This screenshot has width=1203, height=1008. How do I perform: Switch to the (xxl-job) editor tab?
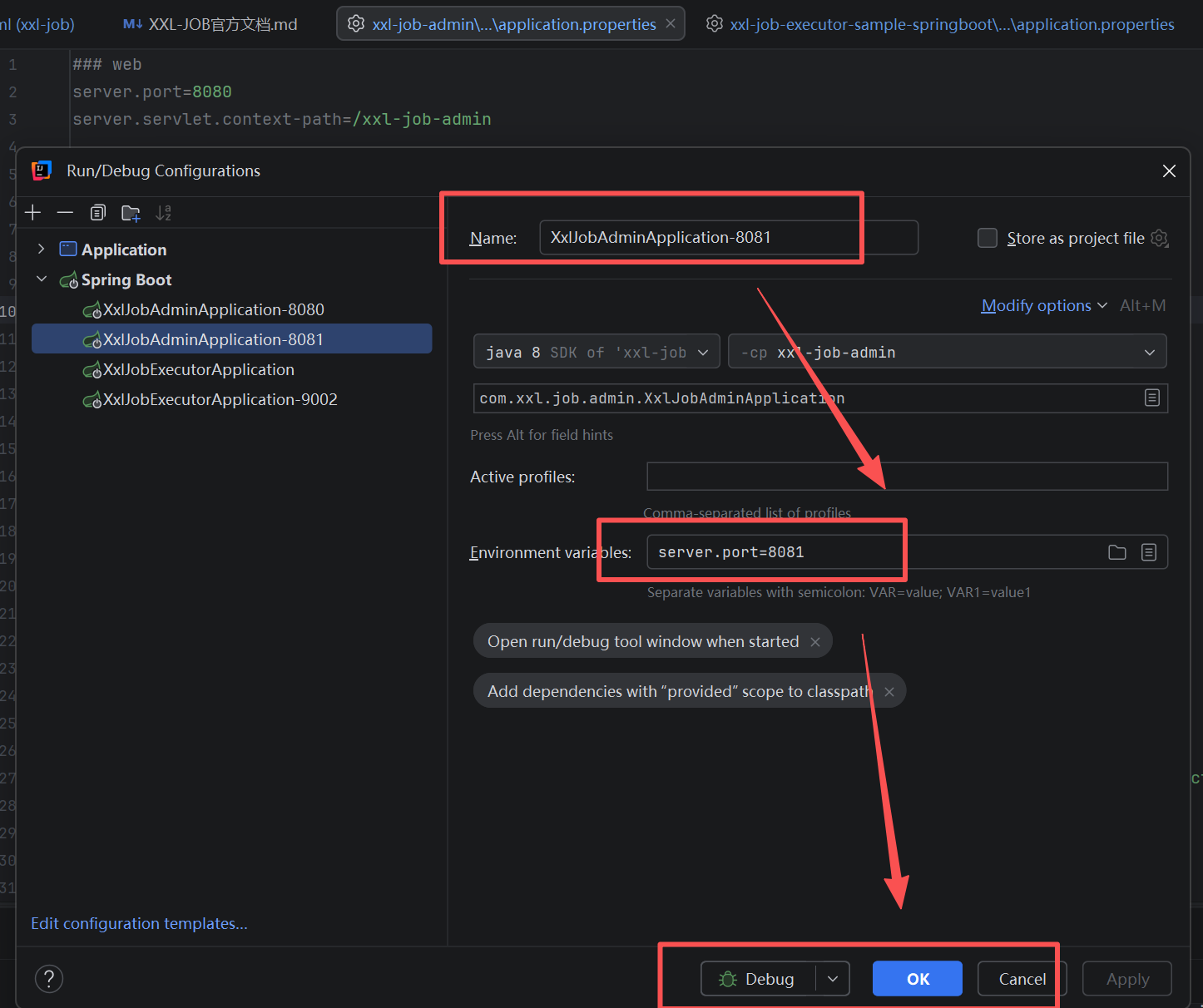pos(37,24)
